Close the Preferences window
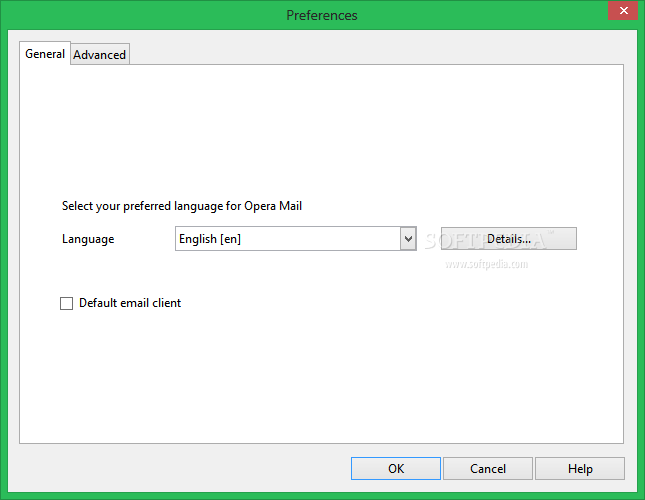Viewport: 645px width, 500px height. pyautogui.click(x=623, y=10)
